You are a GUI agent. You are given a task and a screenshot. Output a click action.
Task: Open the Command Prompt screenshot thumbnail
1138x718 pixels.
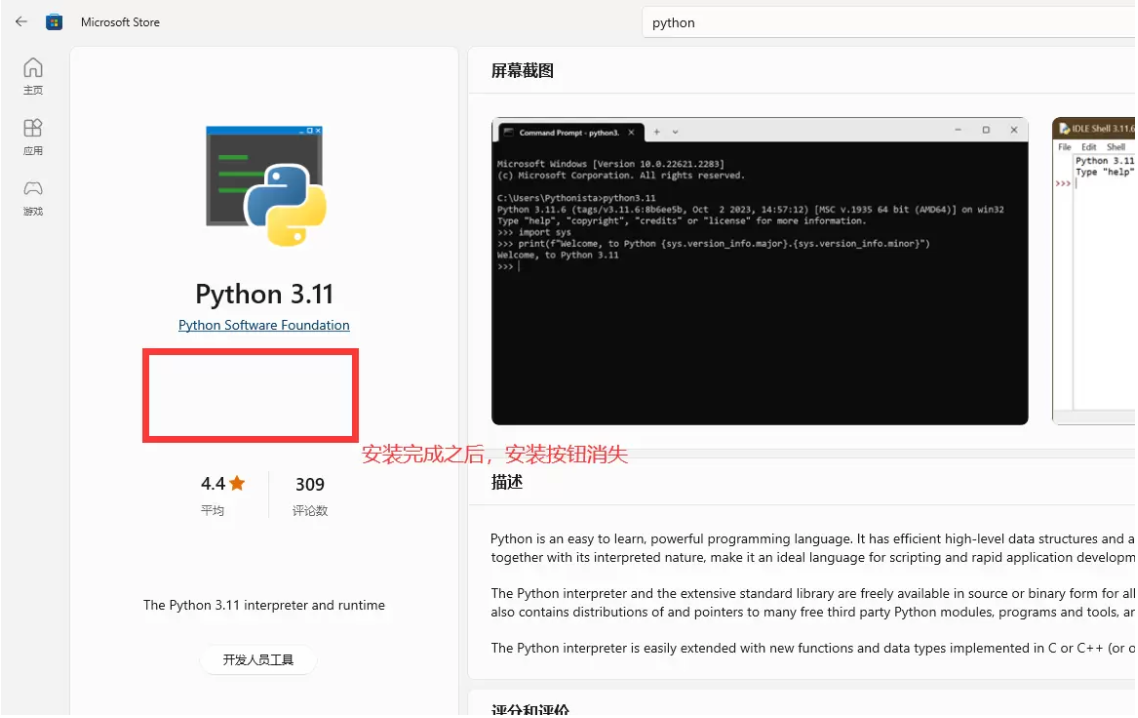(760, 272)
